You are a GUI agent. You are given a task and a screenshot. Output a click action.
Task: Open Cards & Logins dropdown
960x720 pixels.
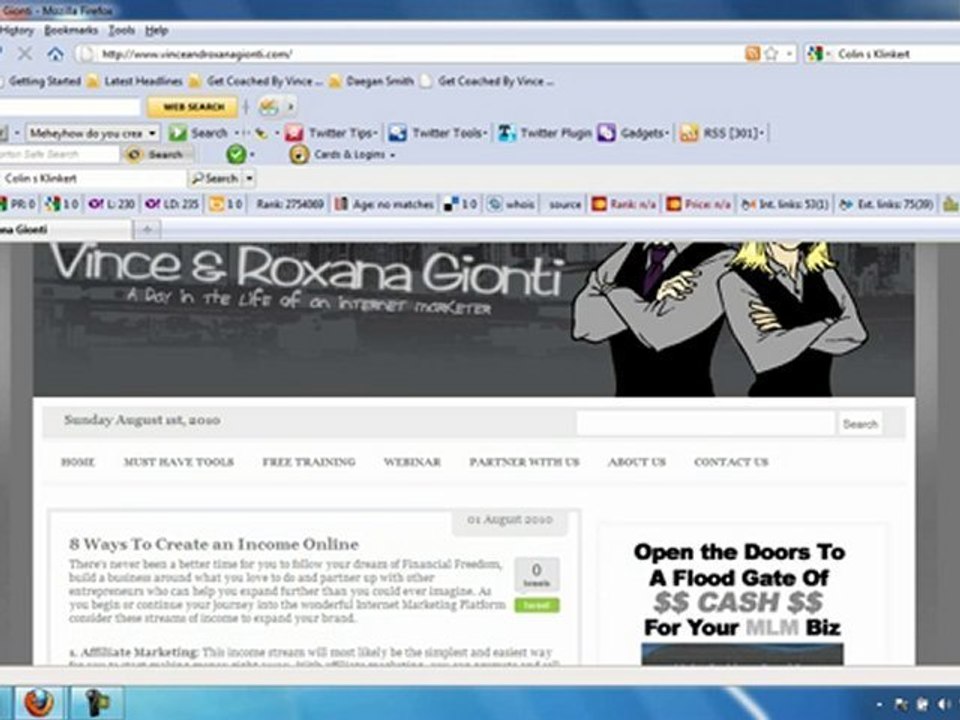(343, 154)
